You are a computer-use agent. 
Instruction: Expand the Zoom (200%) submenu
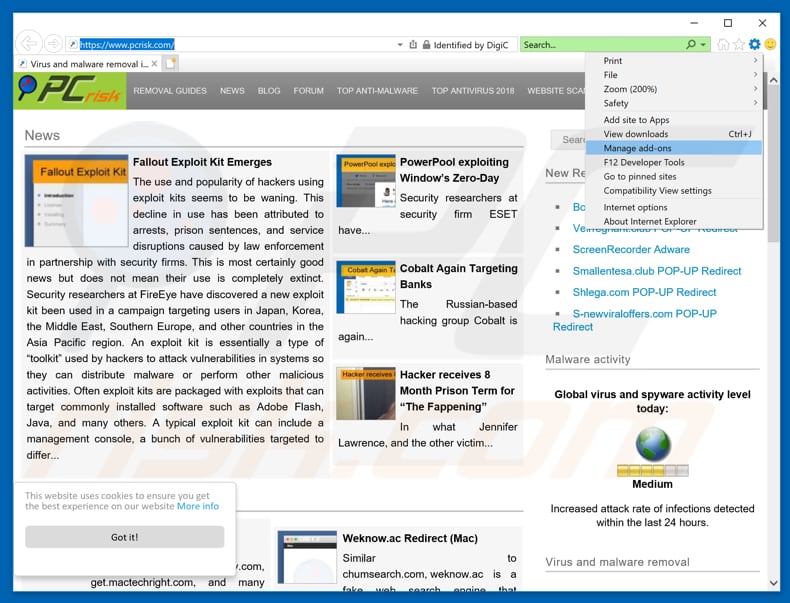tap(674, 89)
